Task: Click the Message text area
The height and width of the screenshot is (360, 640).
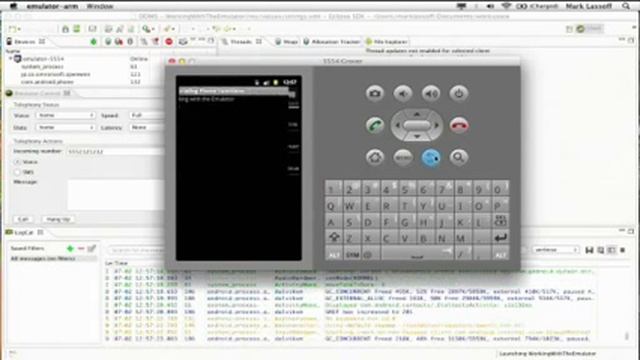Action: pyautogui.click(x=117, y=194)
